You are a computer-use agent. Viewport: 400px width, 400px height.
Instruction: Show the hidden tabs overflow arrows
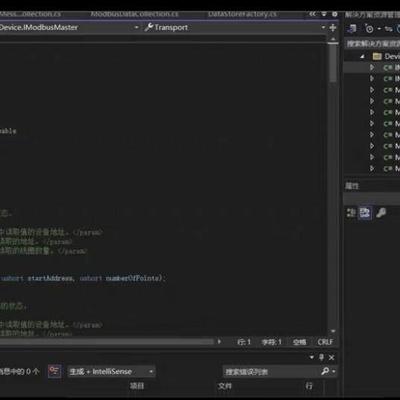312,14
